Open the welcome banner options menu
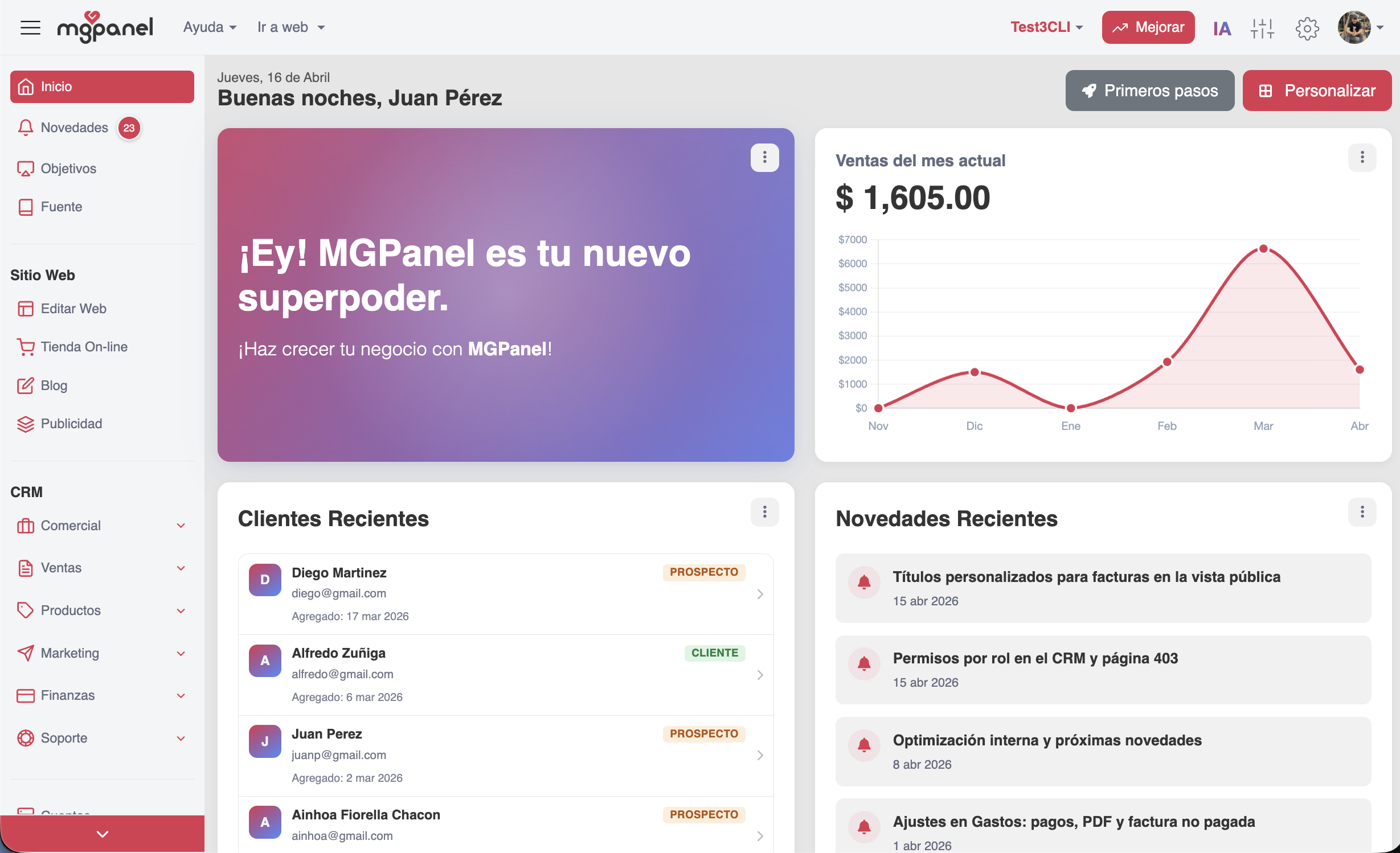 764,157
